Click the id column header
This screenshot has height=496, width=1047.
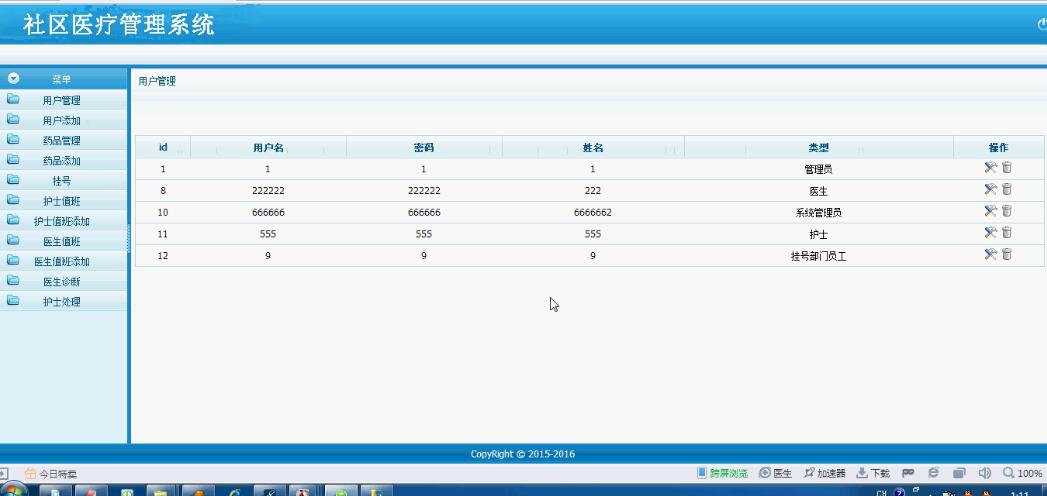(x=163, y=148)
